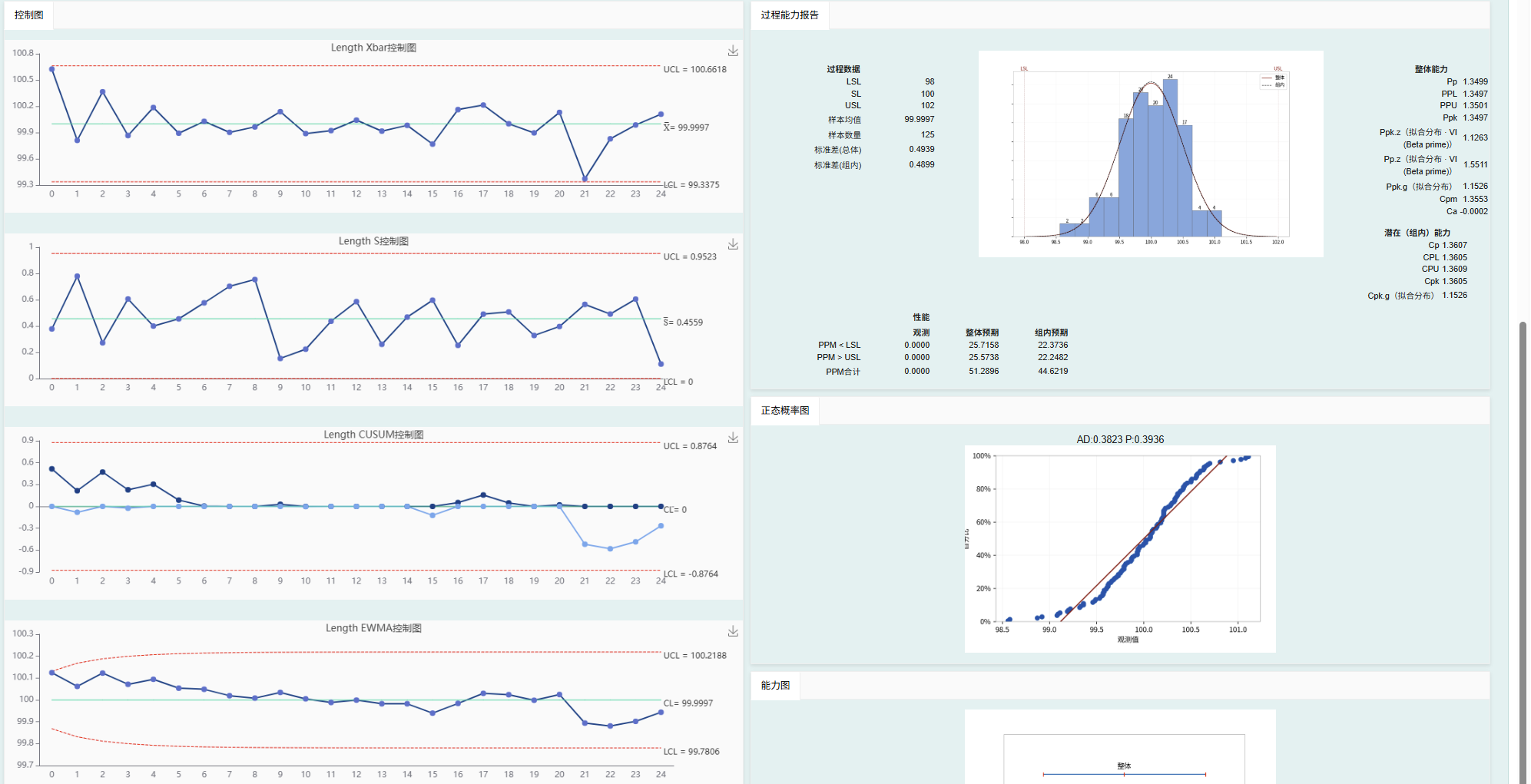Viewport: 1531px width, 784px height.
Task: Click the normal probability plot image
Action: click(1120, 548)
